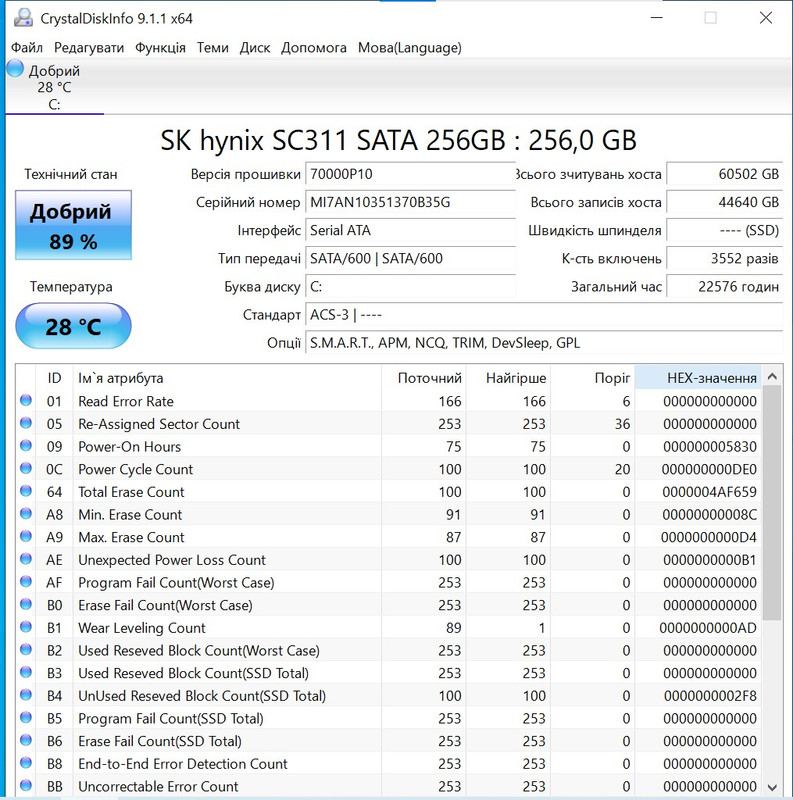Select threshold value 36 of Re-Assigned Sector Count
This screenshot has height=800, width=793.
coord(622,424)
